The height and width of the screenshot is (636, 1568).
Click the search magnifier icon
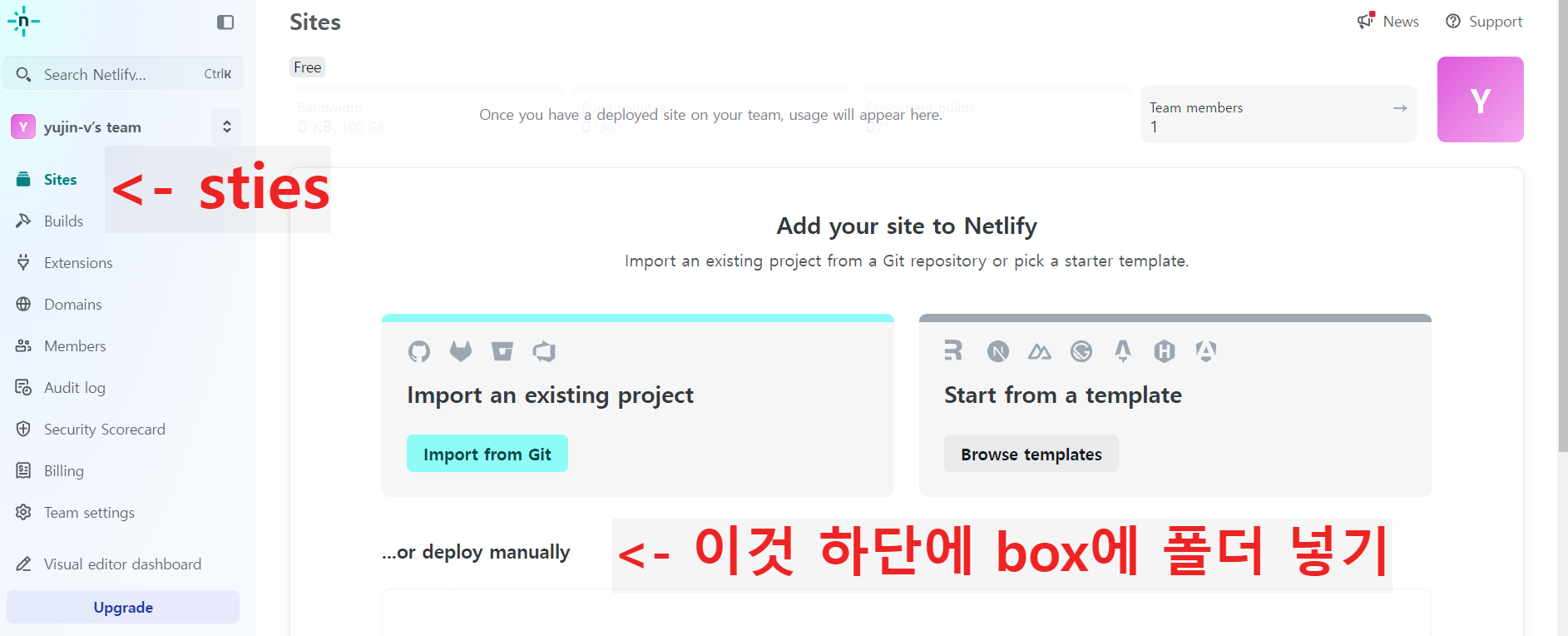point(23,74)
